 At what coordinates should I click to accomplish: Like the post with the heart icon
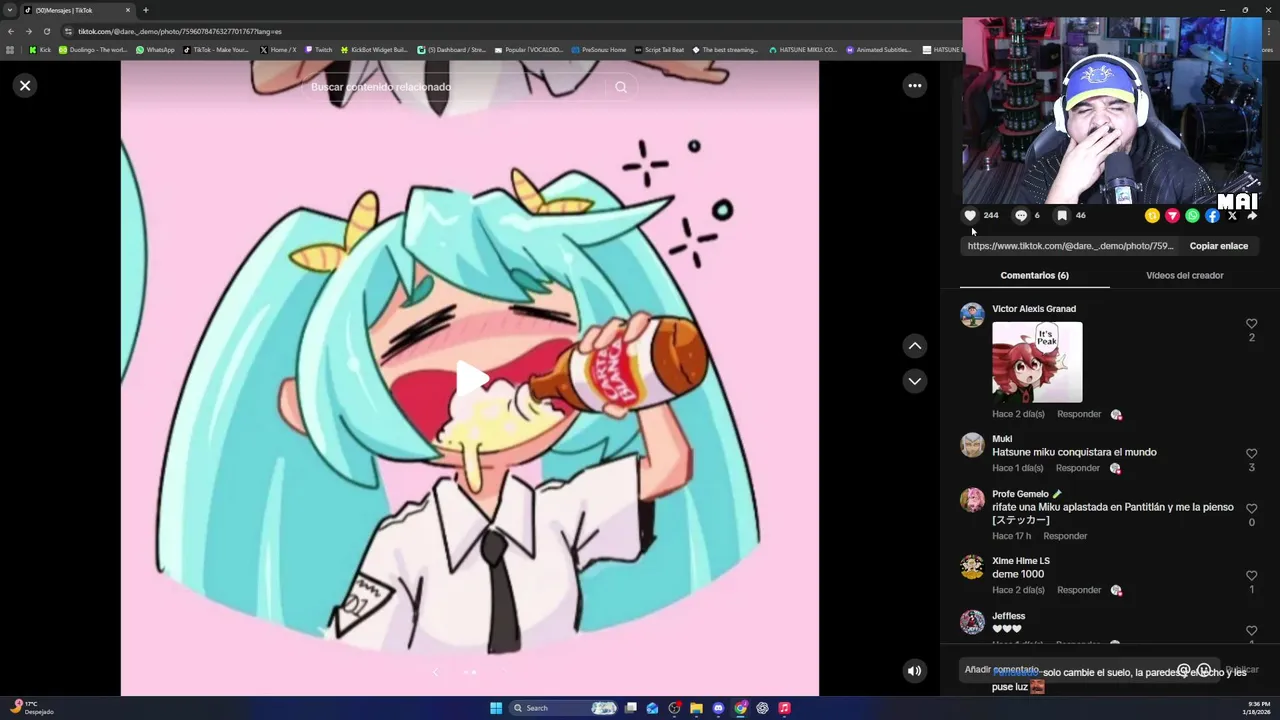(x=970, y=215)
